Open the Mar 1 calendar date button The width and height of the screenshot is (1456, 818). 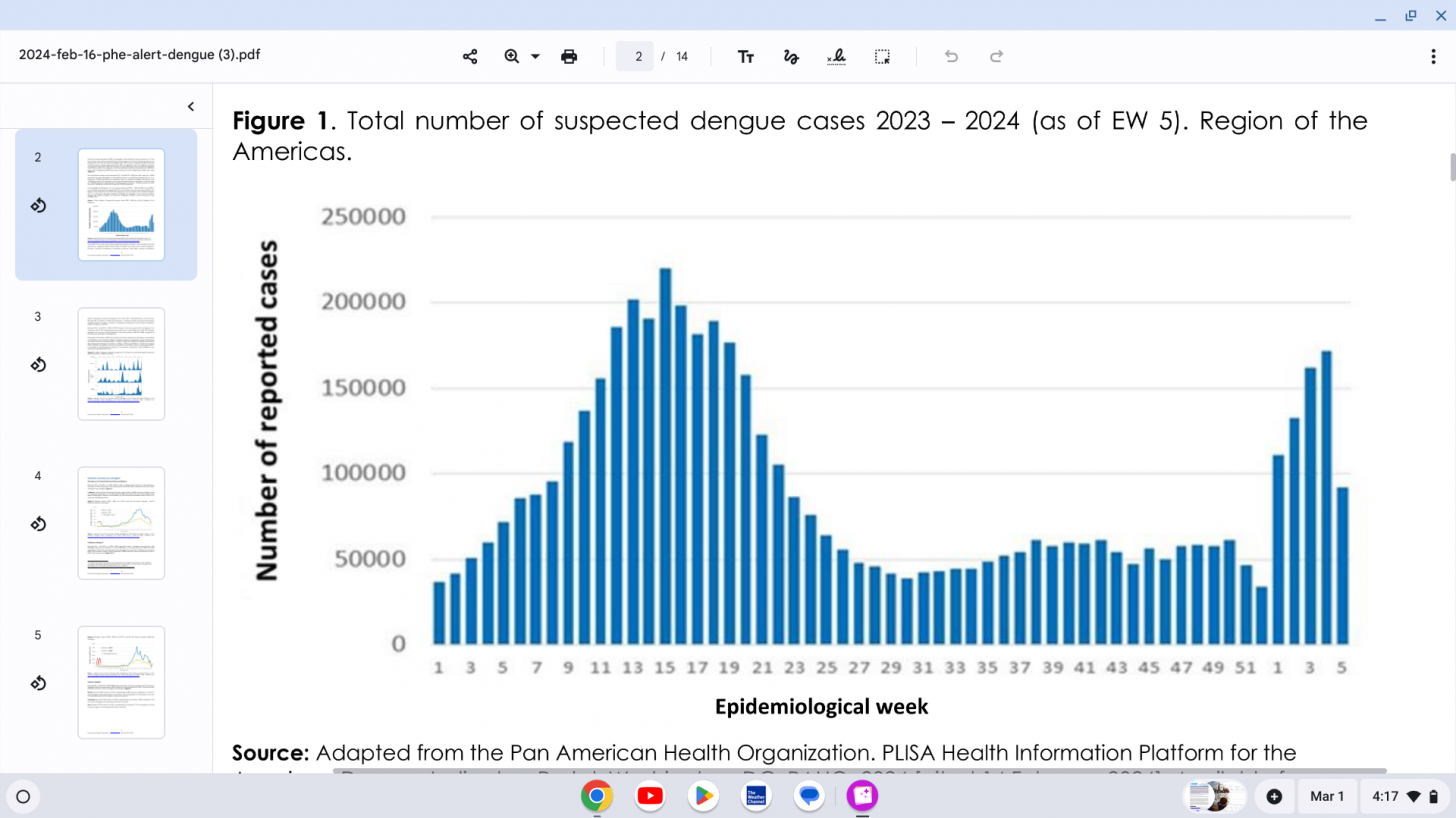coord(1327,797)
